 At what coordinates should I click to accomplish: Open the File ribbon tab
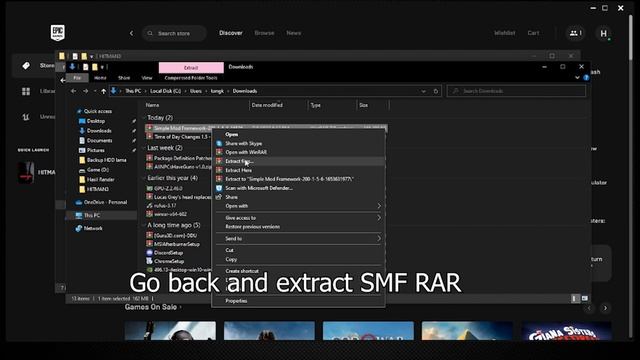click(x=77, y=78)
